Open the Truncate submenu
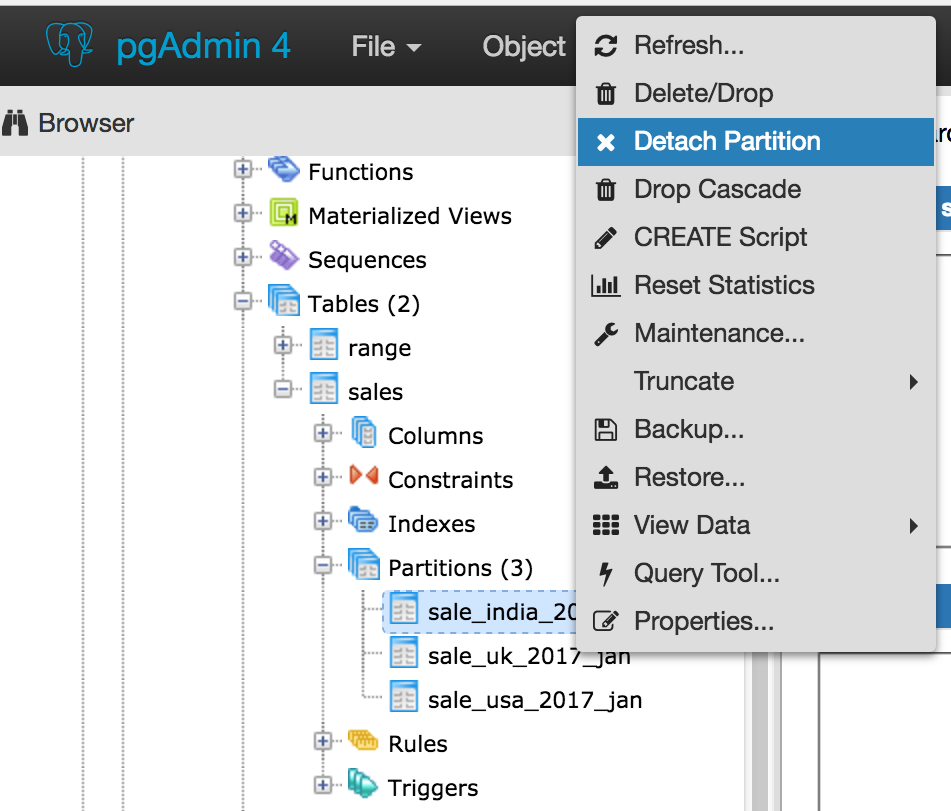951x811 pixels. [684, 381]
